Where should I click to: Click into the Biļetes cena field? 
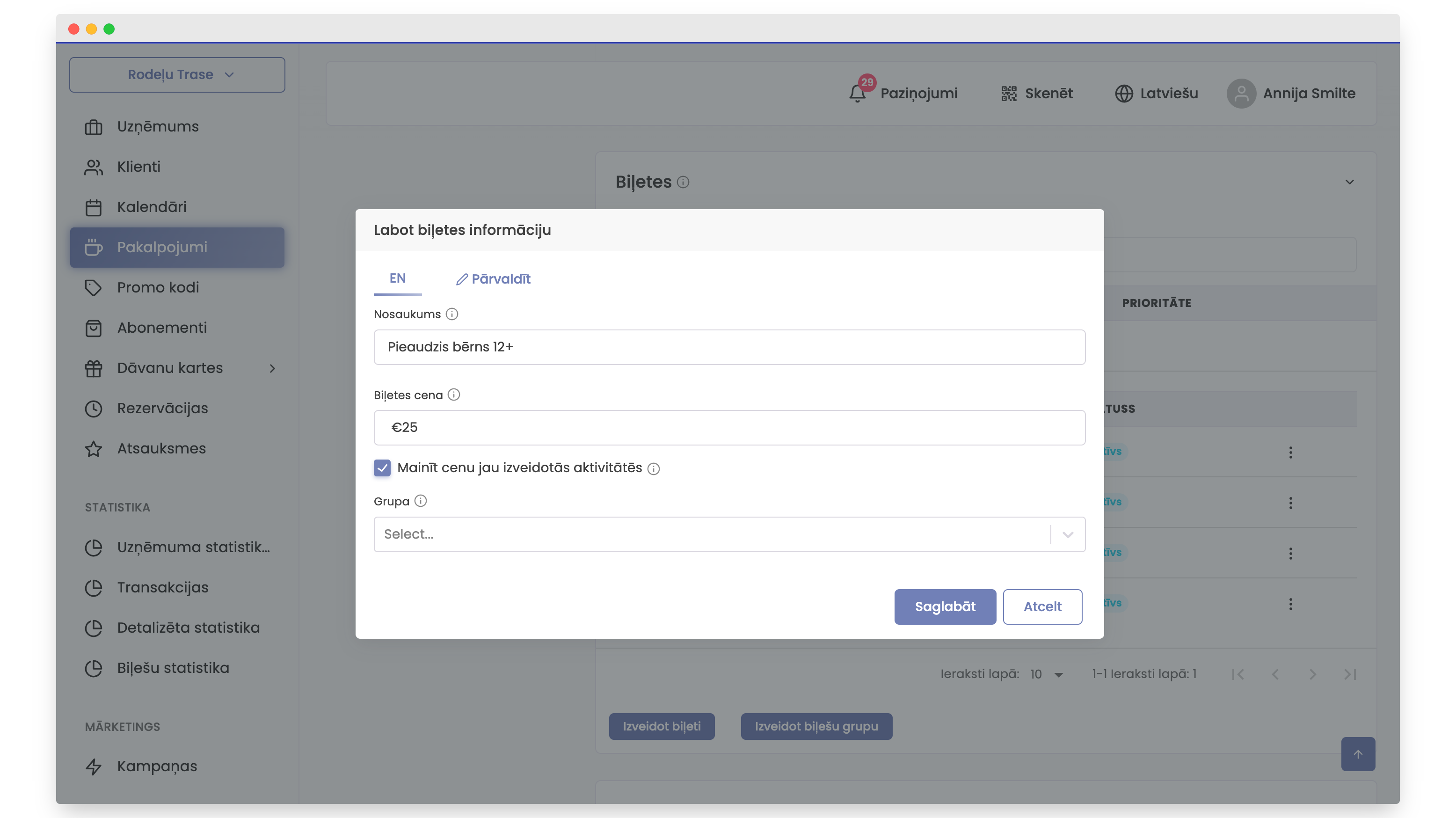click(728, 427)
